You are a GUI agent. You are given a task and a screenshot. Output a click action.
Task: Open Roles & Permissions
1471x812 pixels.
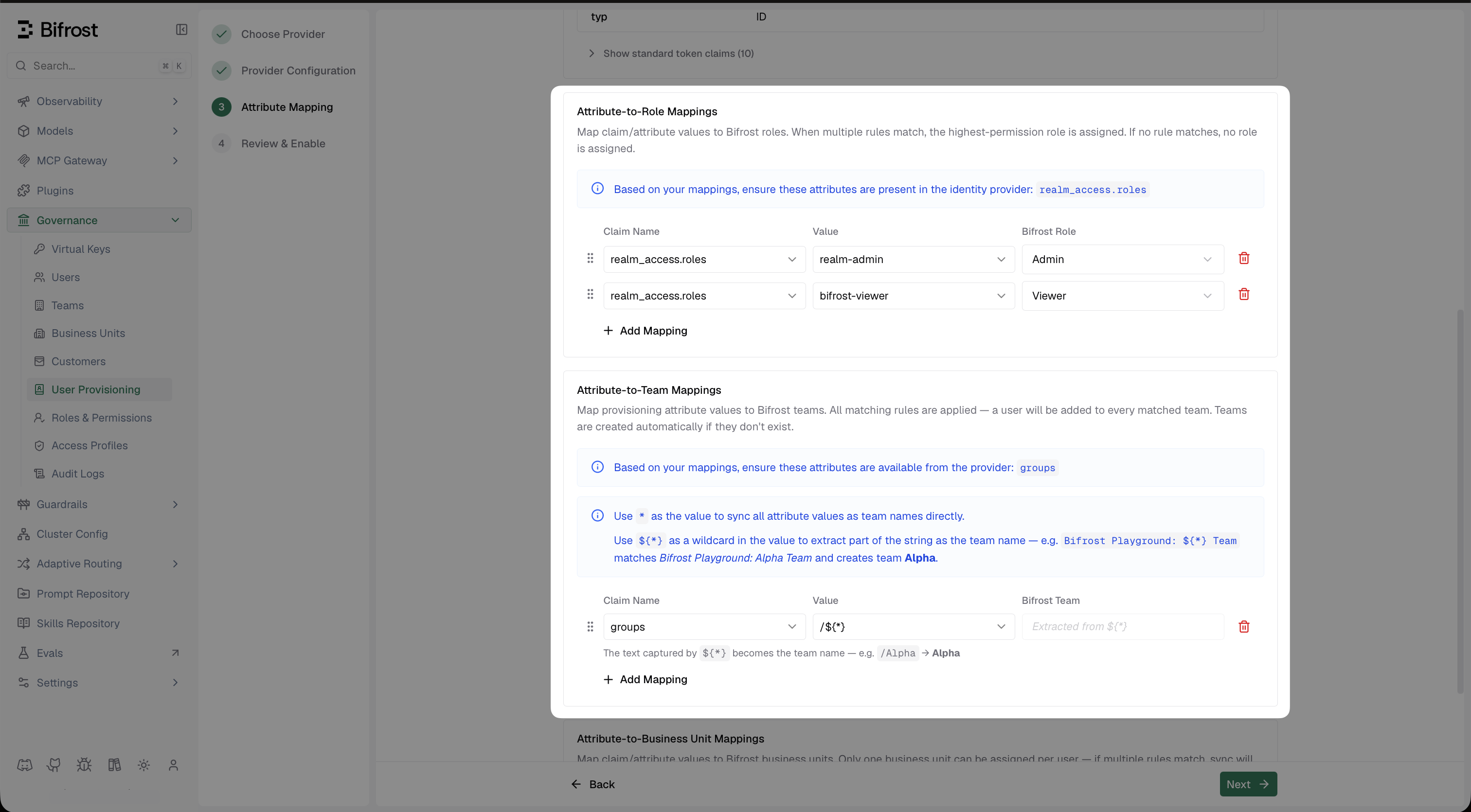(x=101, y=418)
